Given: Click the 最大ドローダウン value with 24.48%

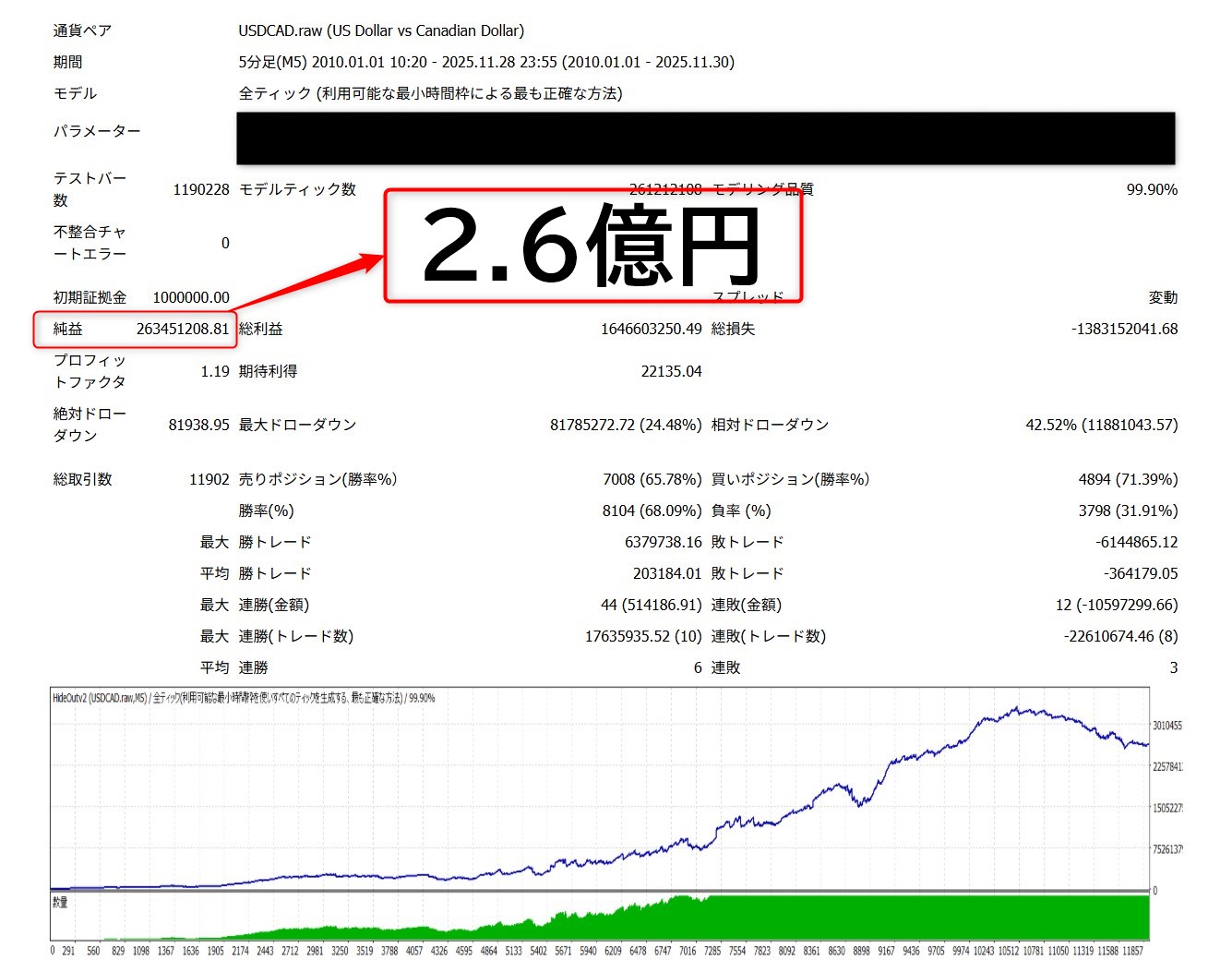Looking at the screenshot, I should point(626,425).
